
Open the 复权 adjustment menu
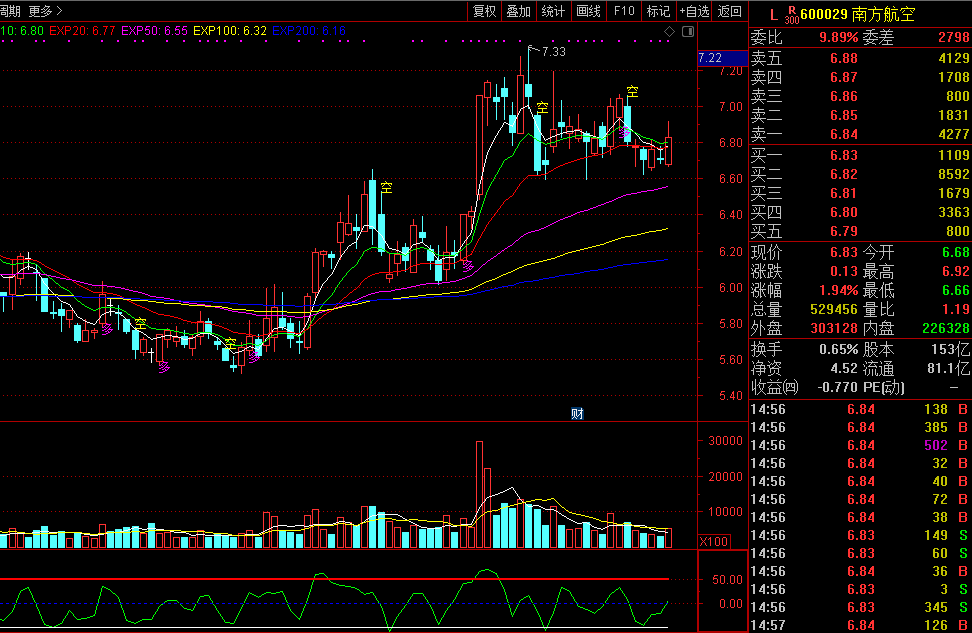pos(484,11)
